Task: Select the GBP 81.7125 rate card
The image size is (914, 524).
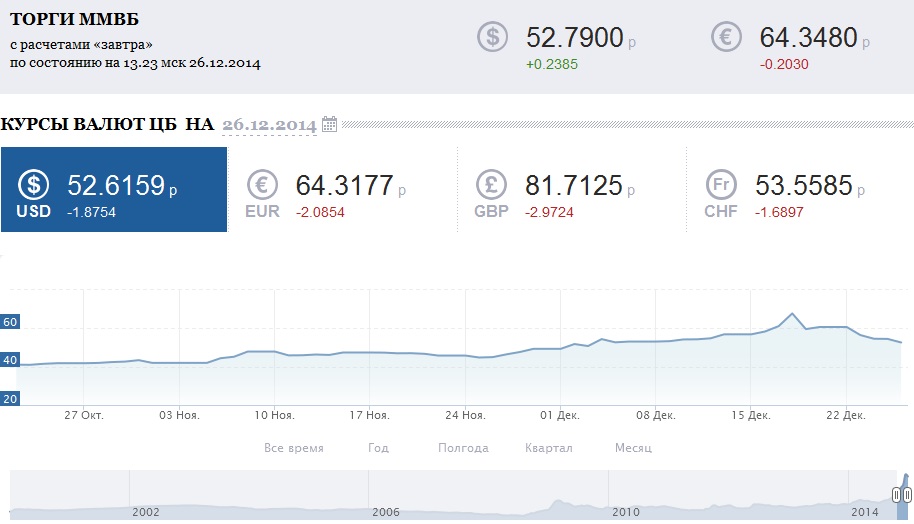Action: point(572,189)
